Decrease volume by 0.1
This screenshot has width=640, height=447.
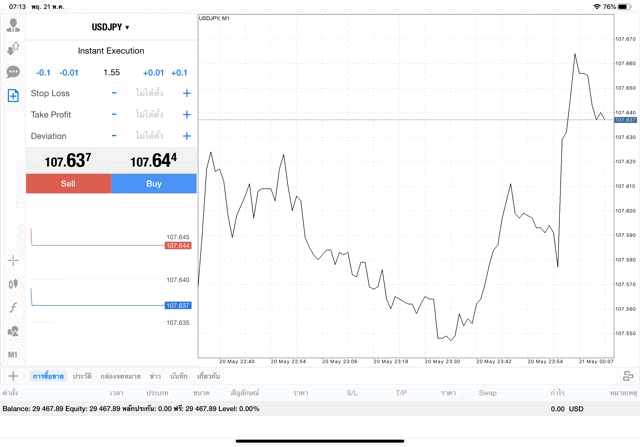[x=43, y=72]
